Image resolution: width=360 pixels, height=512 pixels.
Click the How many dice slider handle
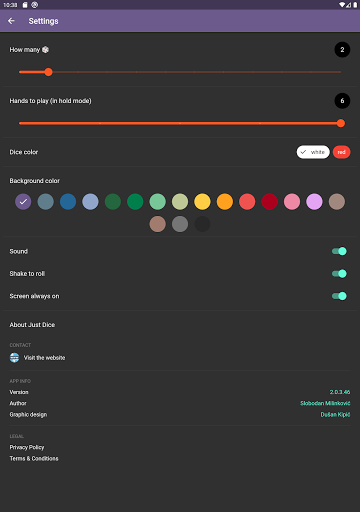point(48,72)
